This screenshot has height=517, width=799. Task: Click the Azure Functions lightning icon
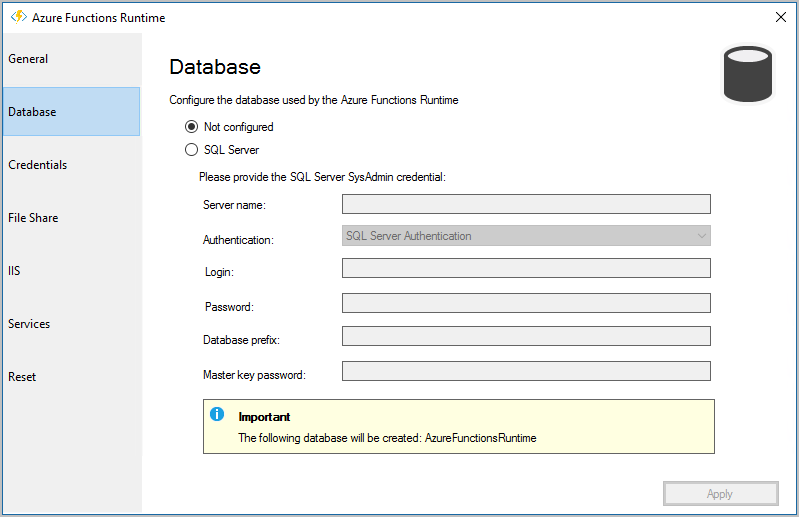[18, 17]
